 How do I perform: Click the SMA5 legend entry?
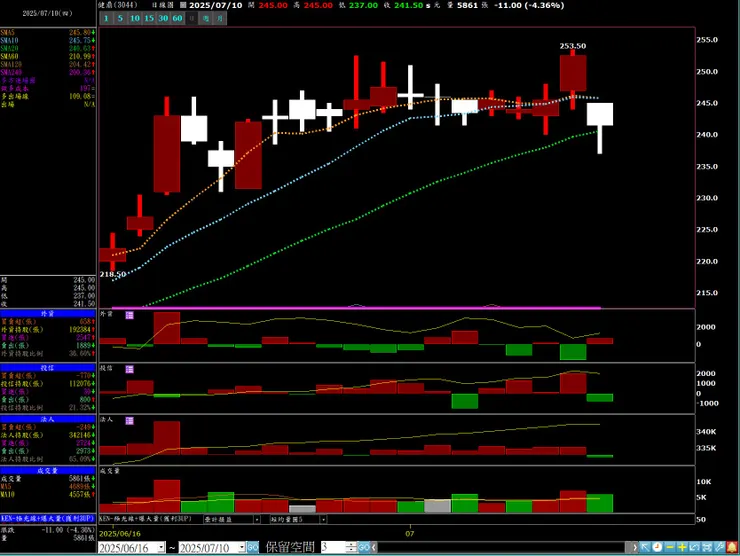48,33
